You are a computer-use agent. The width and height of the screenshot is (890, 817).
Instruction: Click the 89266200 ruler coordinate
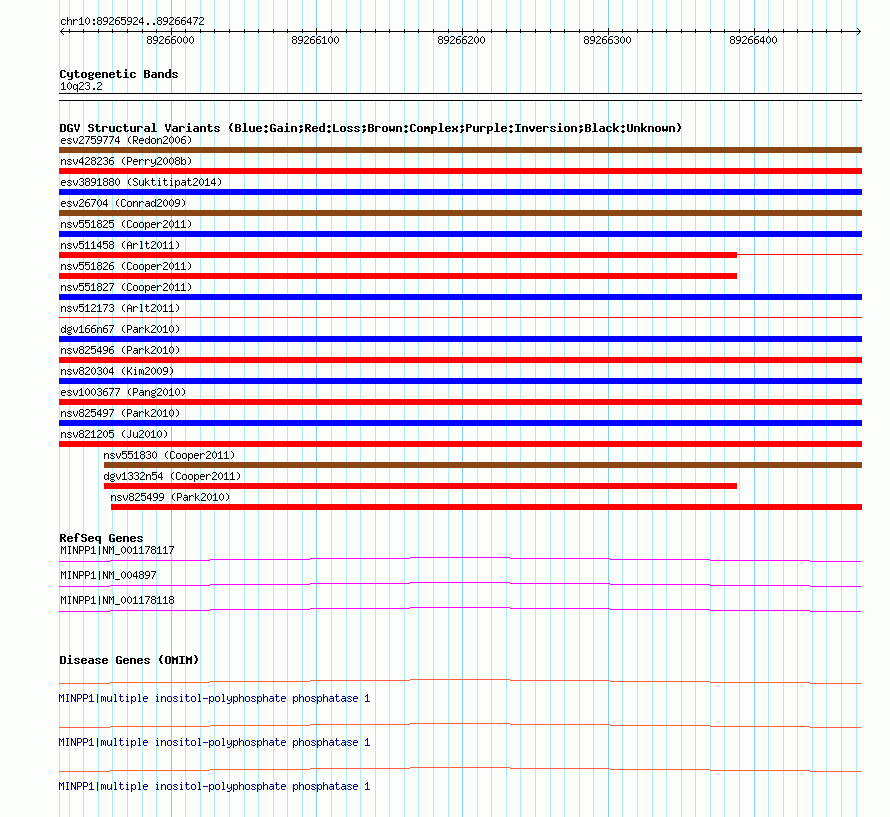pos(461,40)
